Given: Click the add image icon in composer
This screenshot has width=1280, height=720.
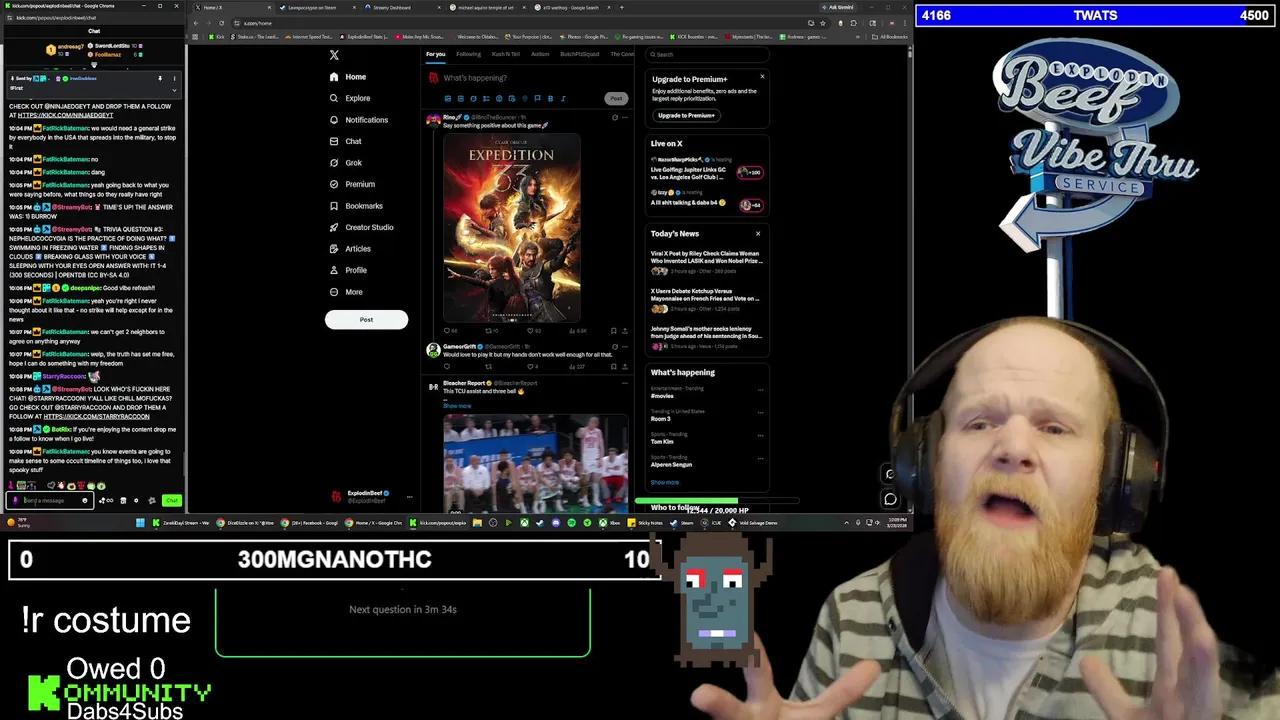Looking at the screenshot, I should tap(447, 98).
